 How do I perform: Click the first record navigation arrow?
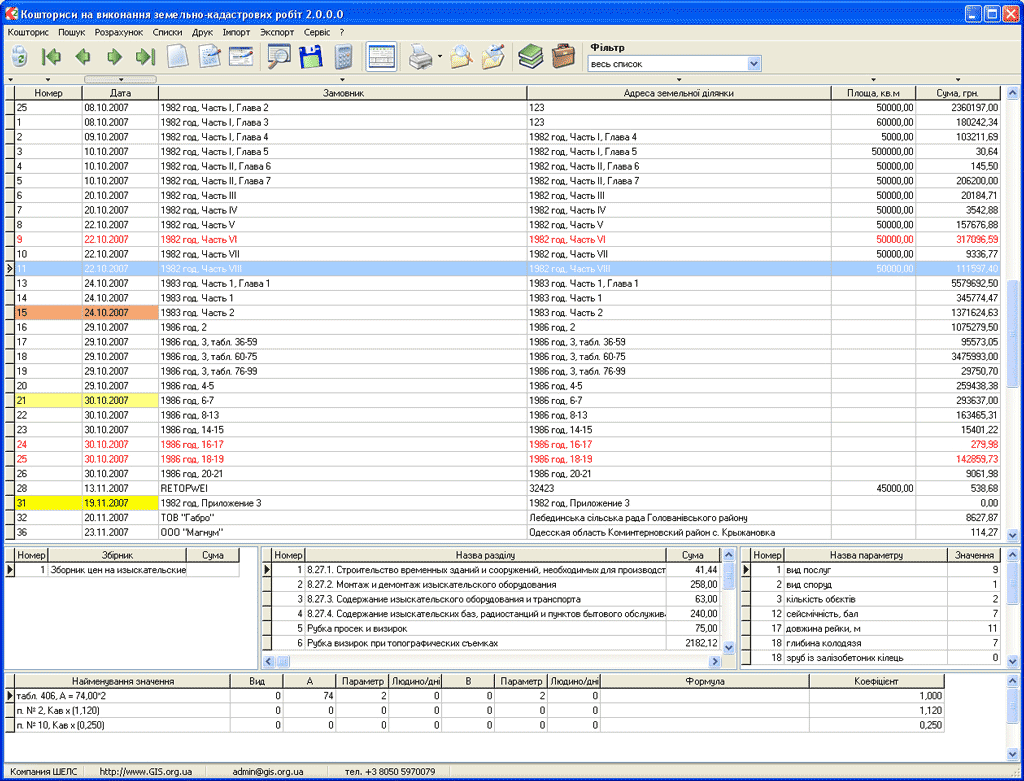(51, 57)
